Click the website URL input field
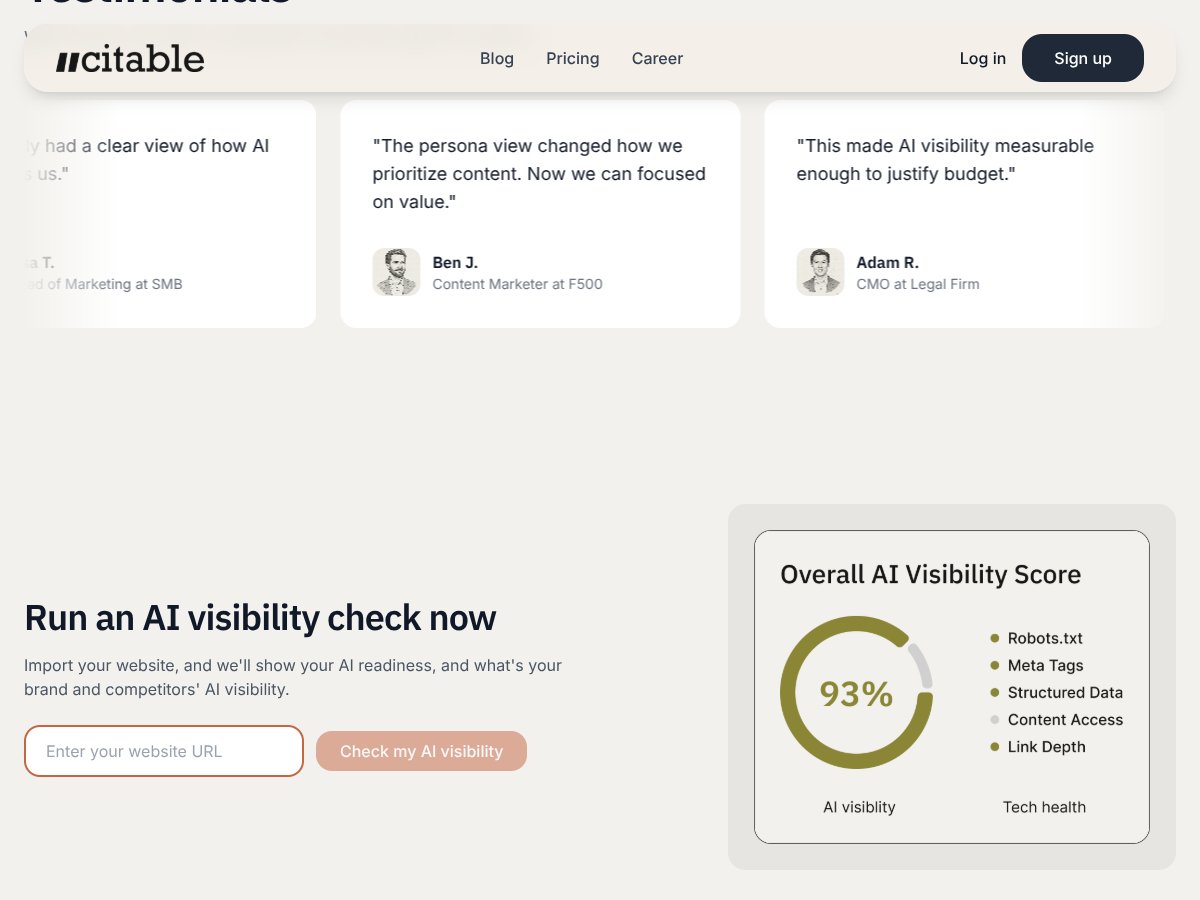1200x900 pixels. pyautogui.click(x=163, y=751)
